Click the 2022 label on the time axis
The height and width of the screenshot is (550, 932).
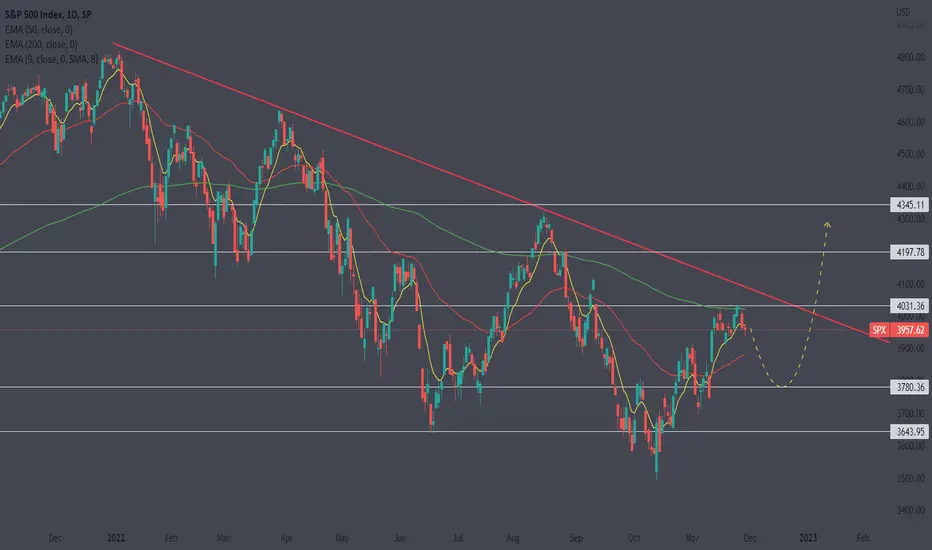click(x=116, y=538)
